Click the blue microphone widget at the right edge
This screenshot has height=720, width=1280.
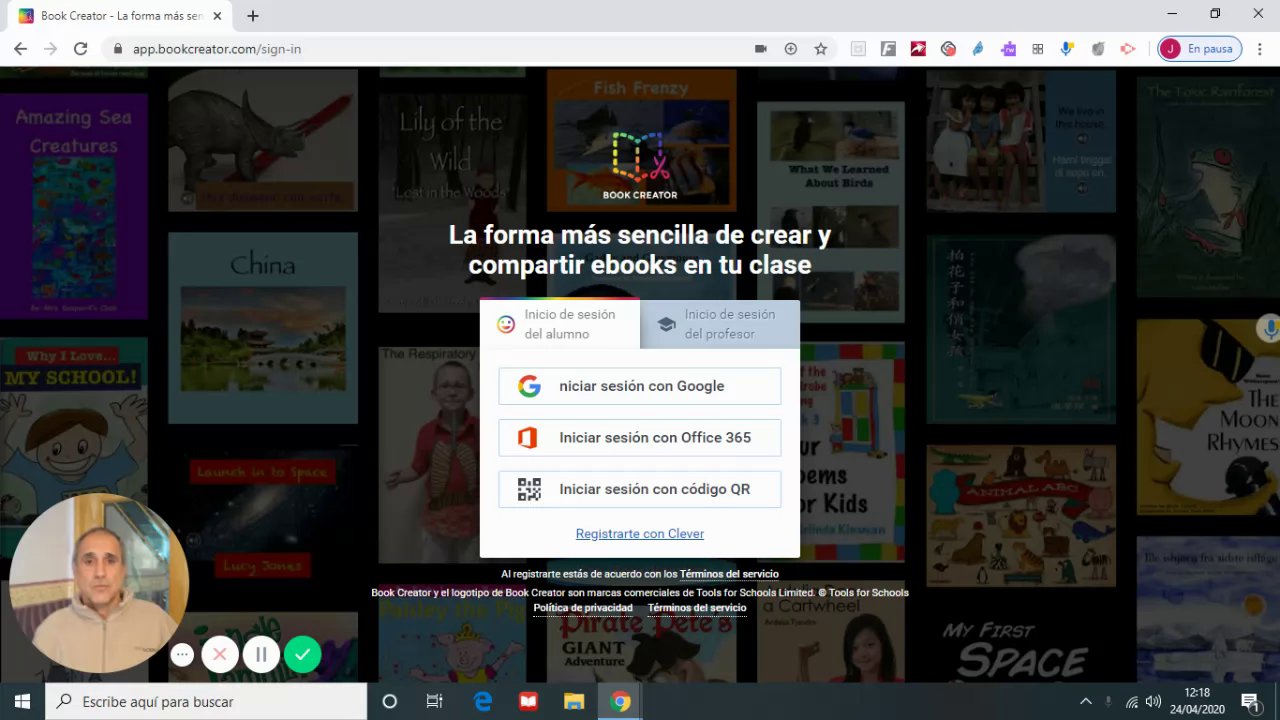point(1270,329)
